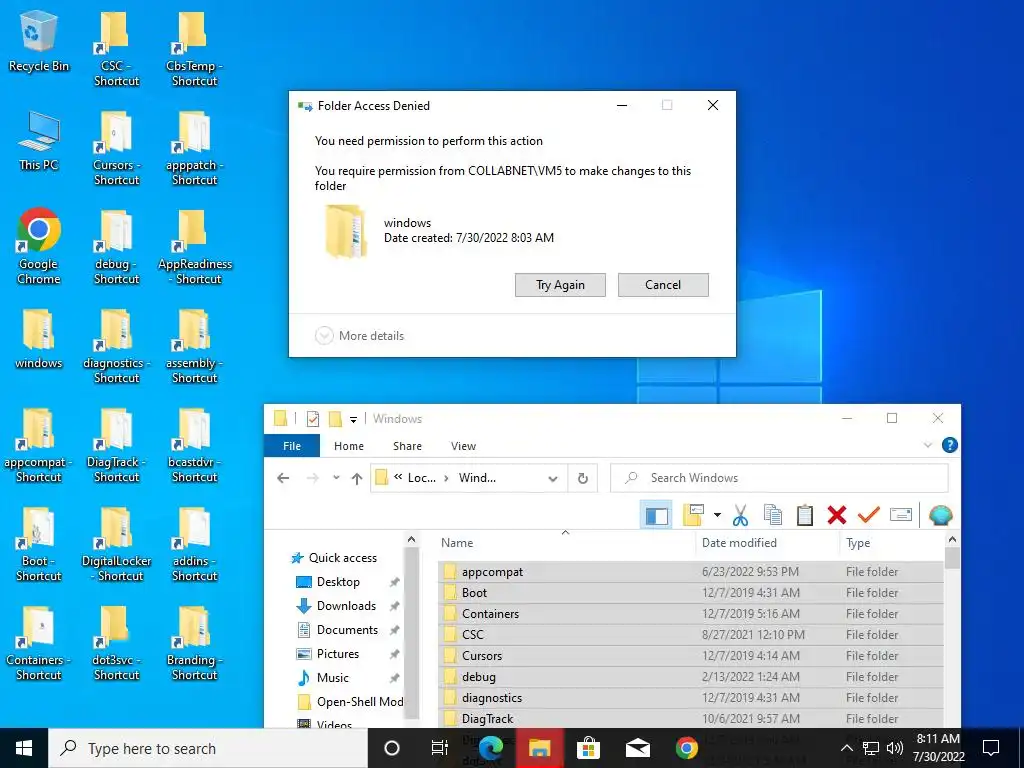The image size is (1024, 768).
Task: Click the orange checkmark Properties icon
Action: [869, 515]
